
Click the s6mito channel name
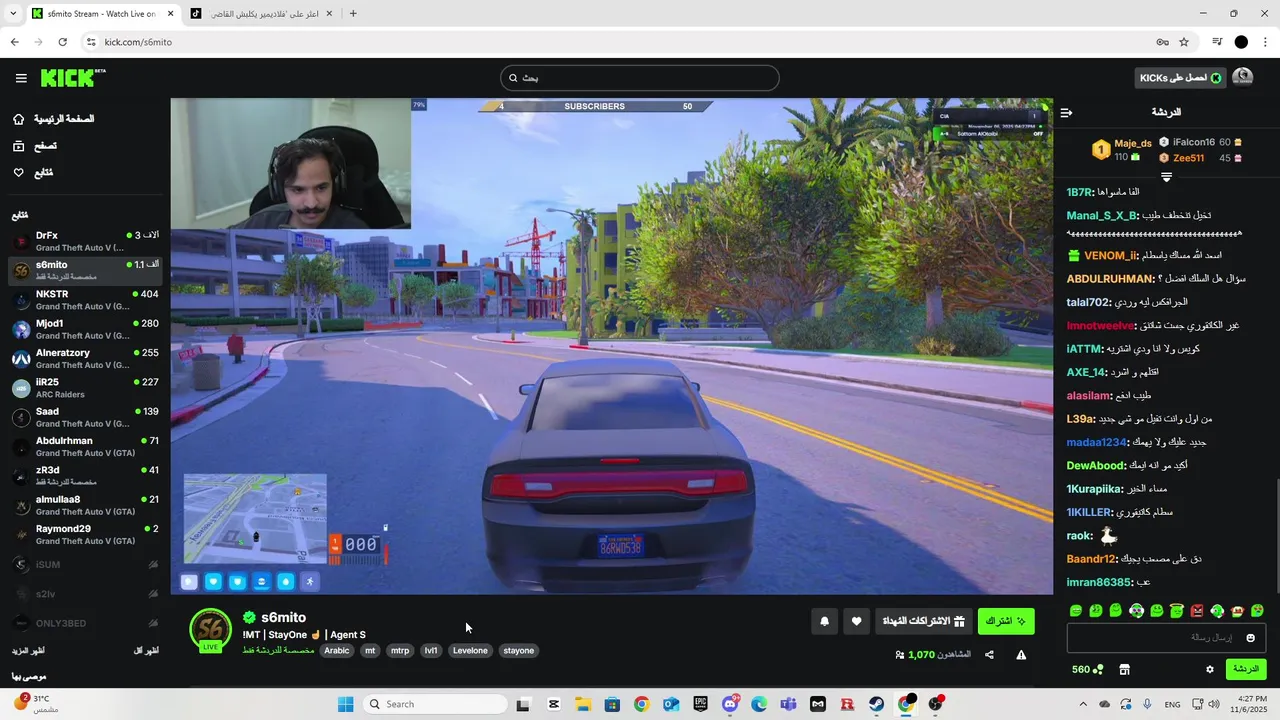tap(283, 618)
